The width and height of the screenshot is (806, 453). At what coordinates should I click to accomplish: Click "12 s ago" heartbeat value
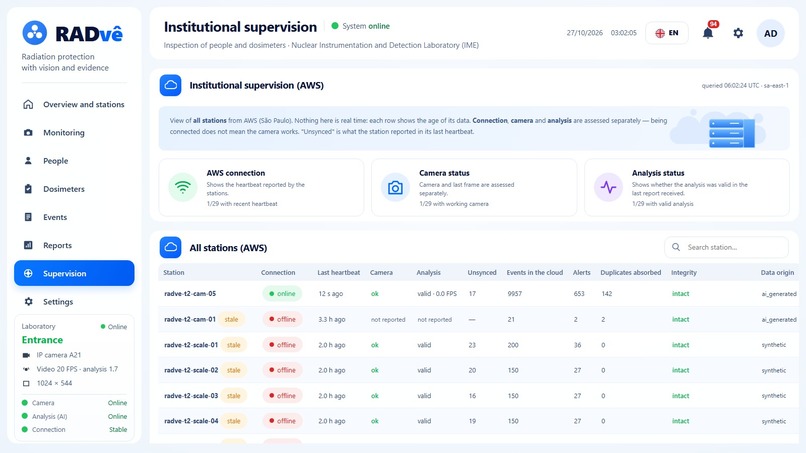331,294
